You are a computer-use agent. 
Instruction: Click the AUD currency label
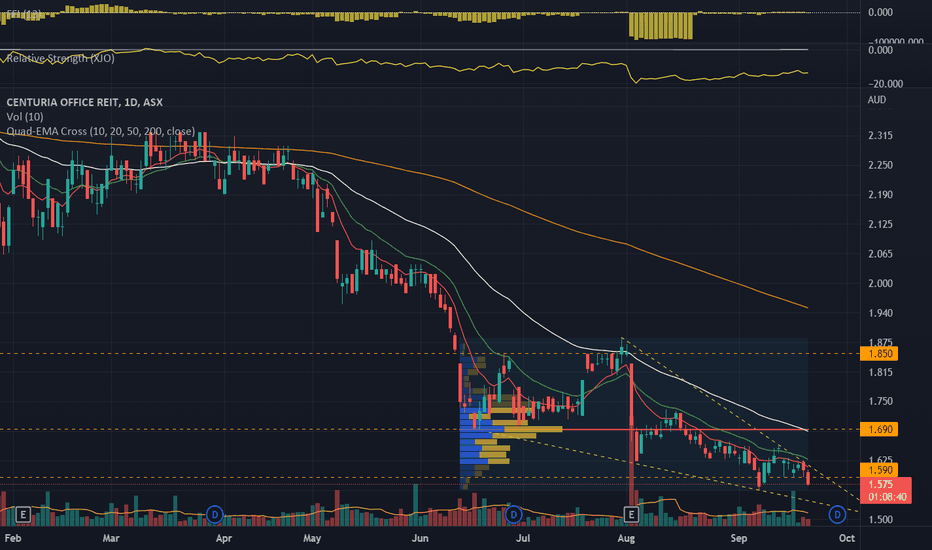coord(877,99)
